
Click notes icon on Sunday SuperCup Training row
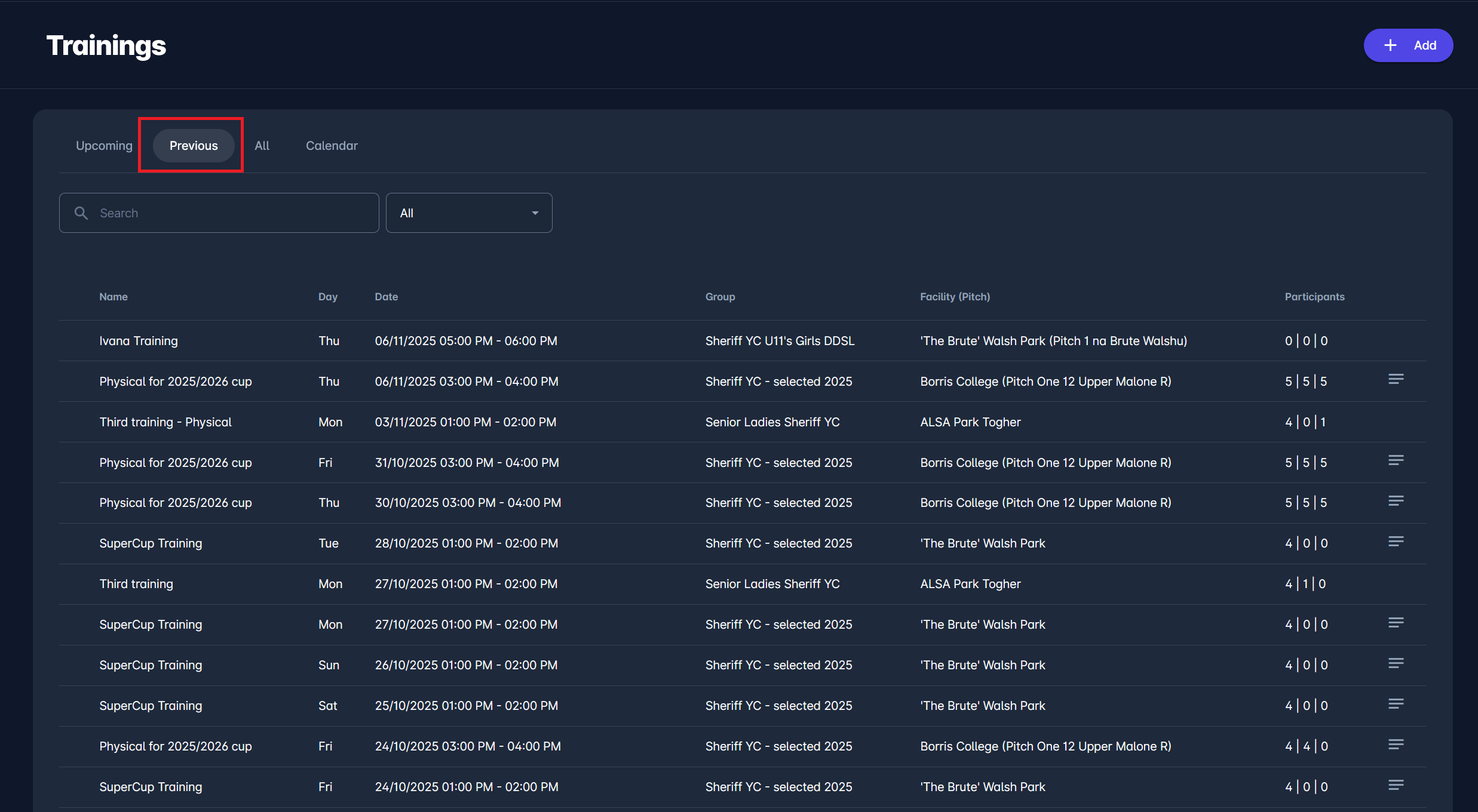point(1396,663)
